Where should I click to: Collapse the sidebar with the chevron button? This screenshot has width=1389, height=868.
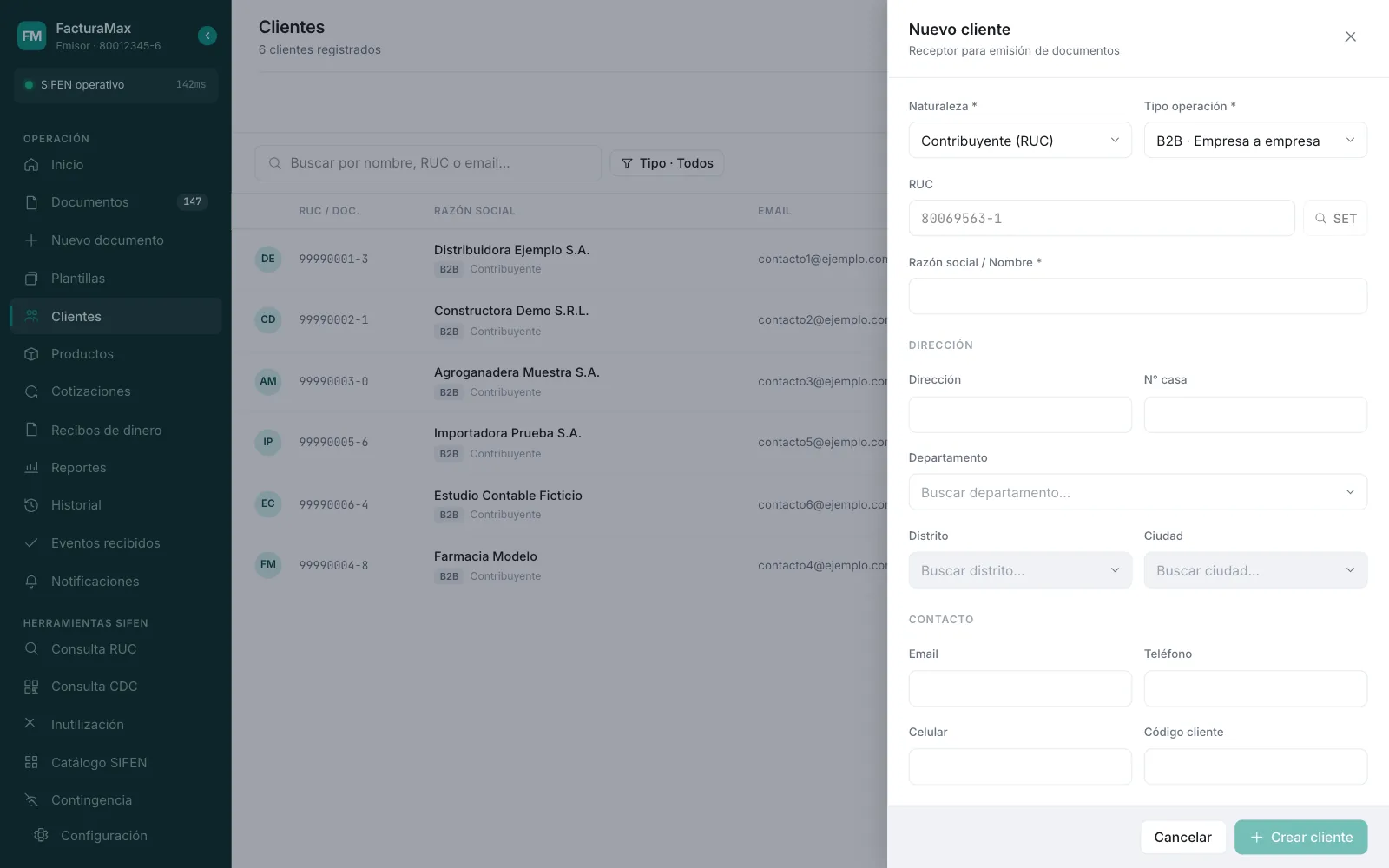point(207,36)
